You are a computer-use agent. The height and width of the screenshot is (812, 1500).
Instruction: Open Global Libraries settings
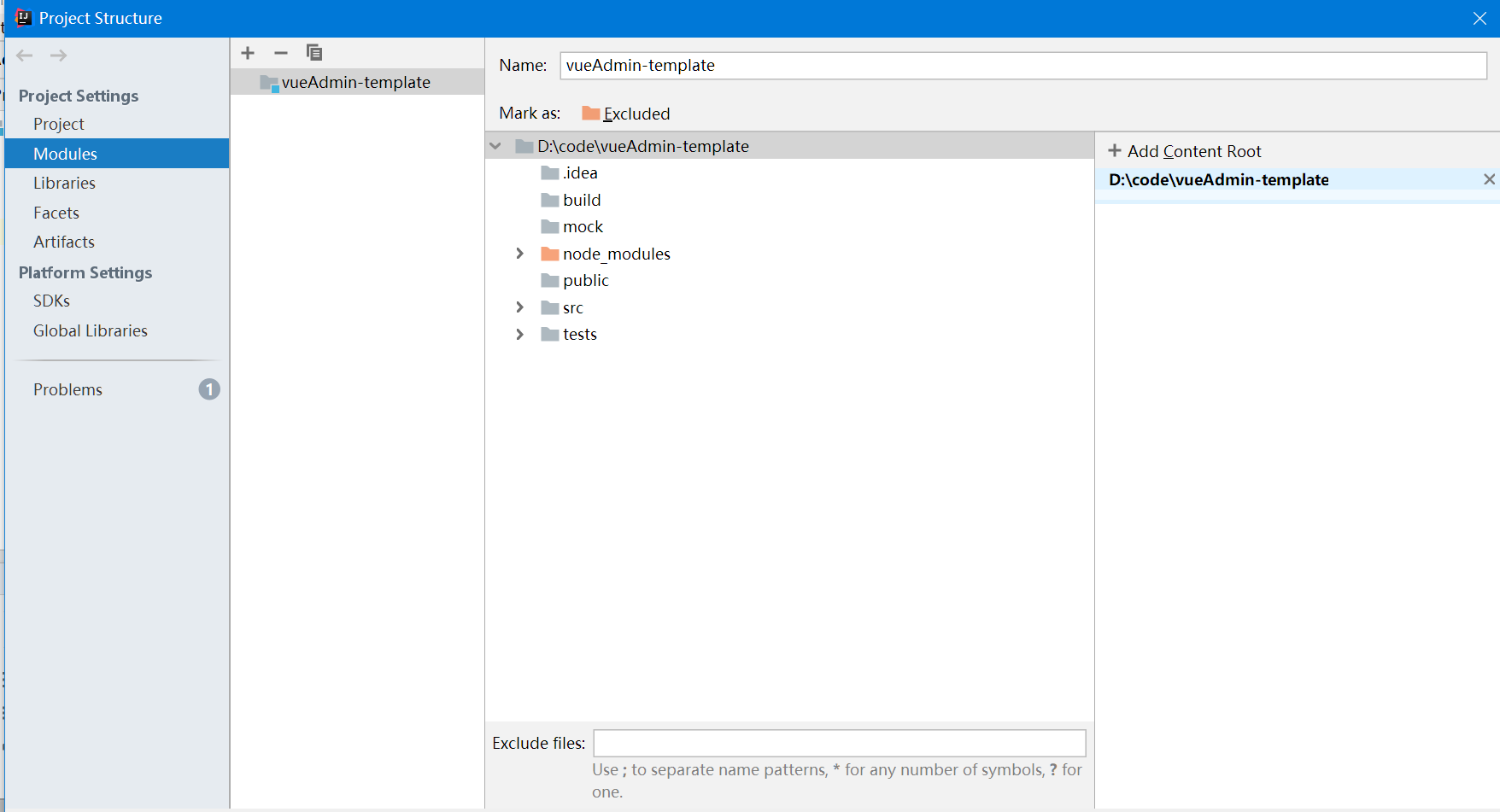[x=91, y=330]
